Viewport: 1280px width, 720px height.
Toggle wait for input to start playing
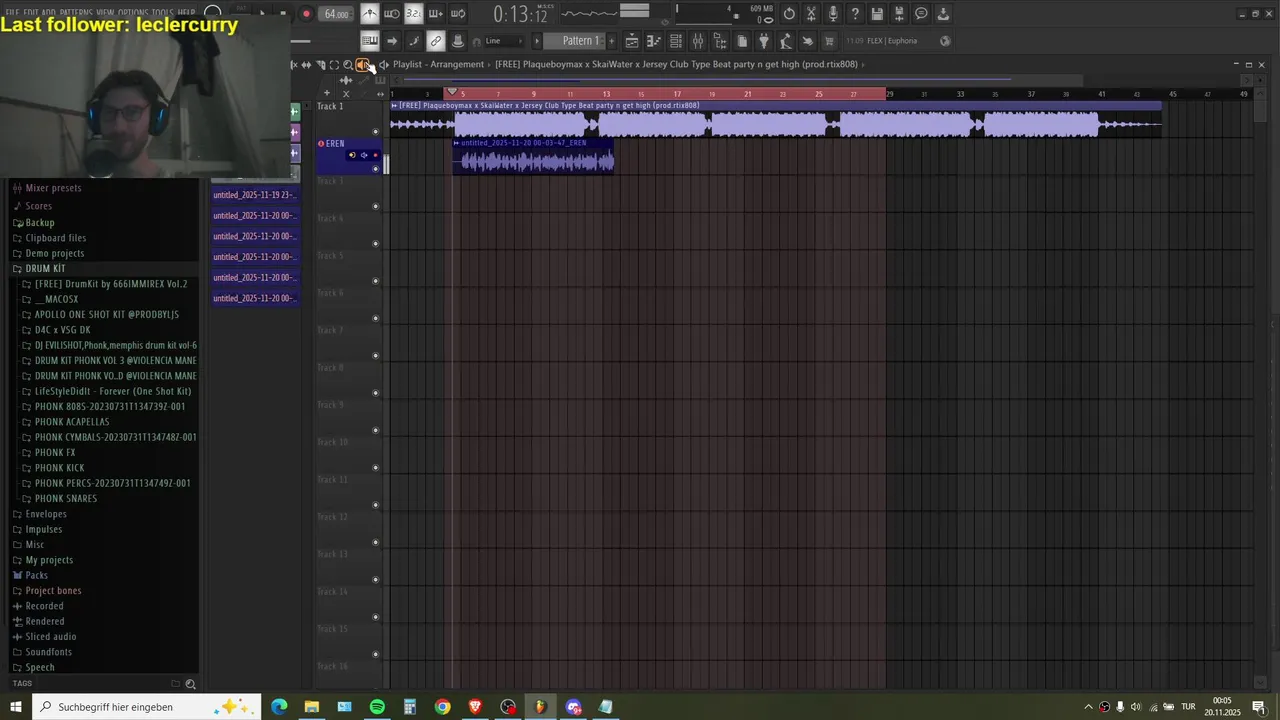pos(392,14)
